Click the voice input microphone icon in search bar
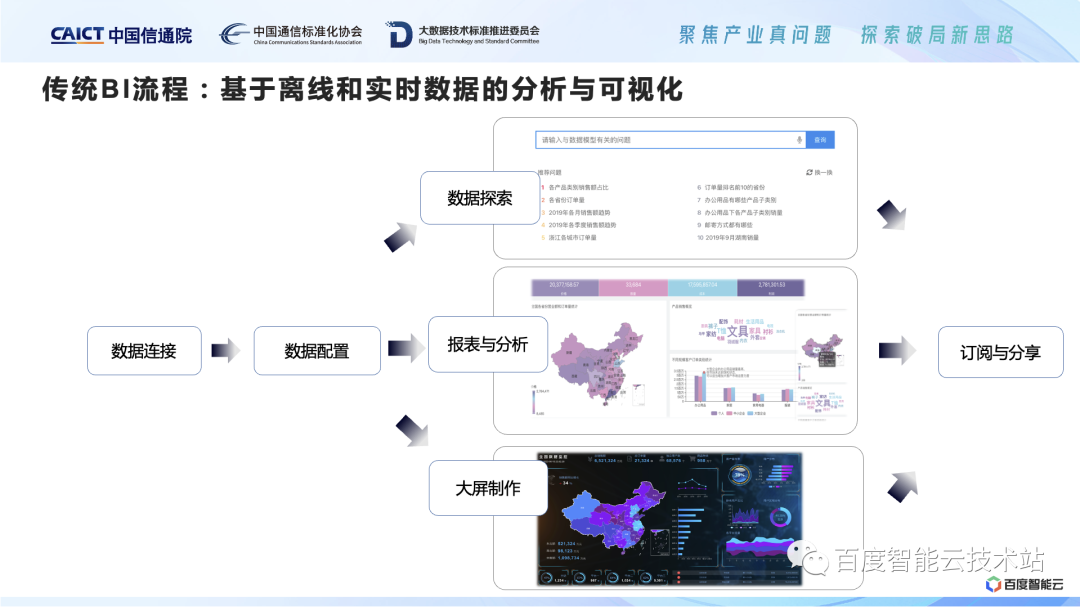The width and height of the screenshot is (1080, 607). coord(800,139)
